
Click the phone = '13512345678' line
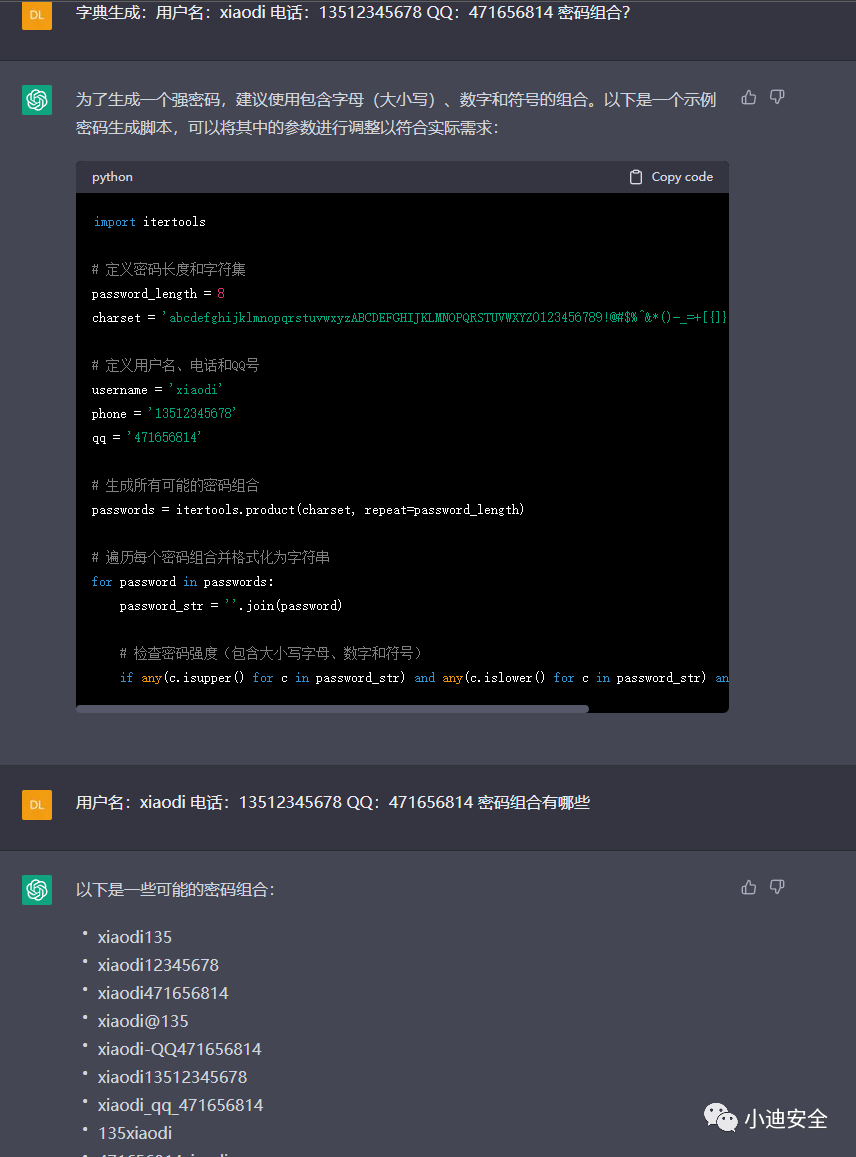pos(164,413)
